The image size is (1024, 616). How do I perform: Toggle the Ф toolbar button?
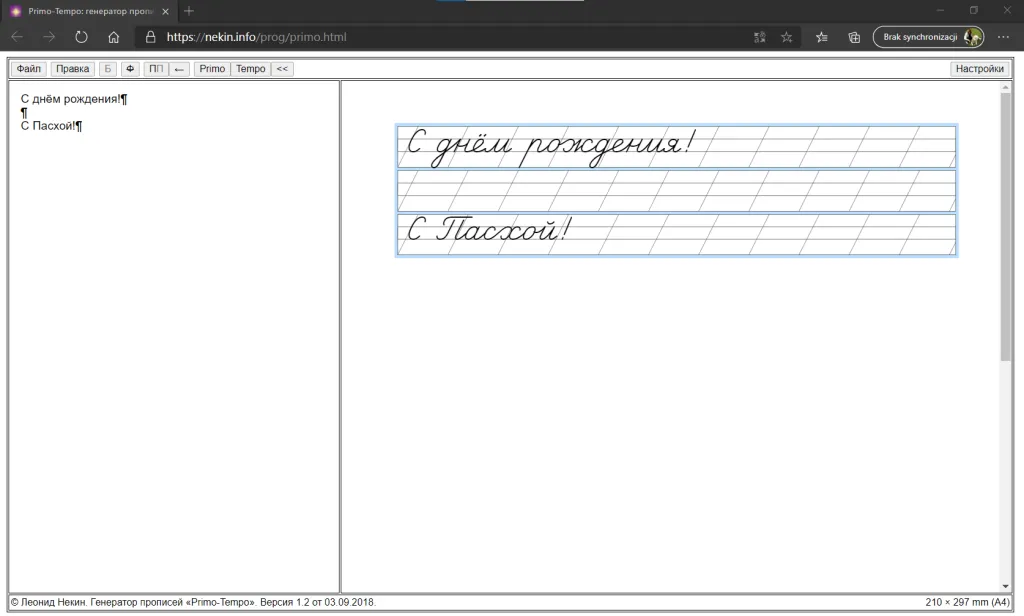pyautogui.click(x=130, y=69)
